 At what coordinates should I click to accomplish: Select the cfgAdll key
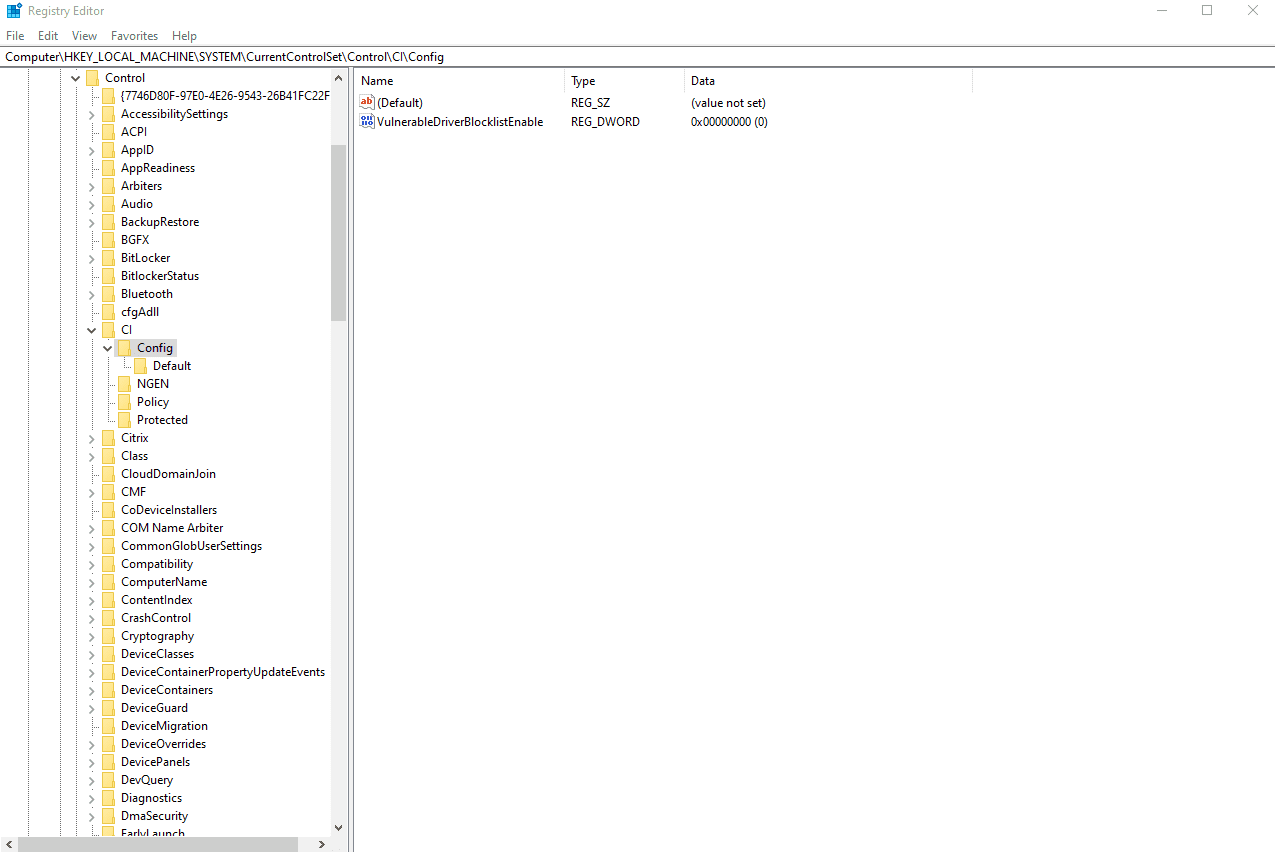tap(140, 311)
